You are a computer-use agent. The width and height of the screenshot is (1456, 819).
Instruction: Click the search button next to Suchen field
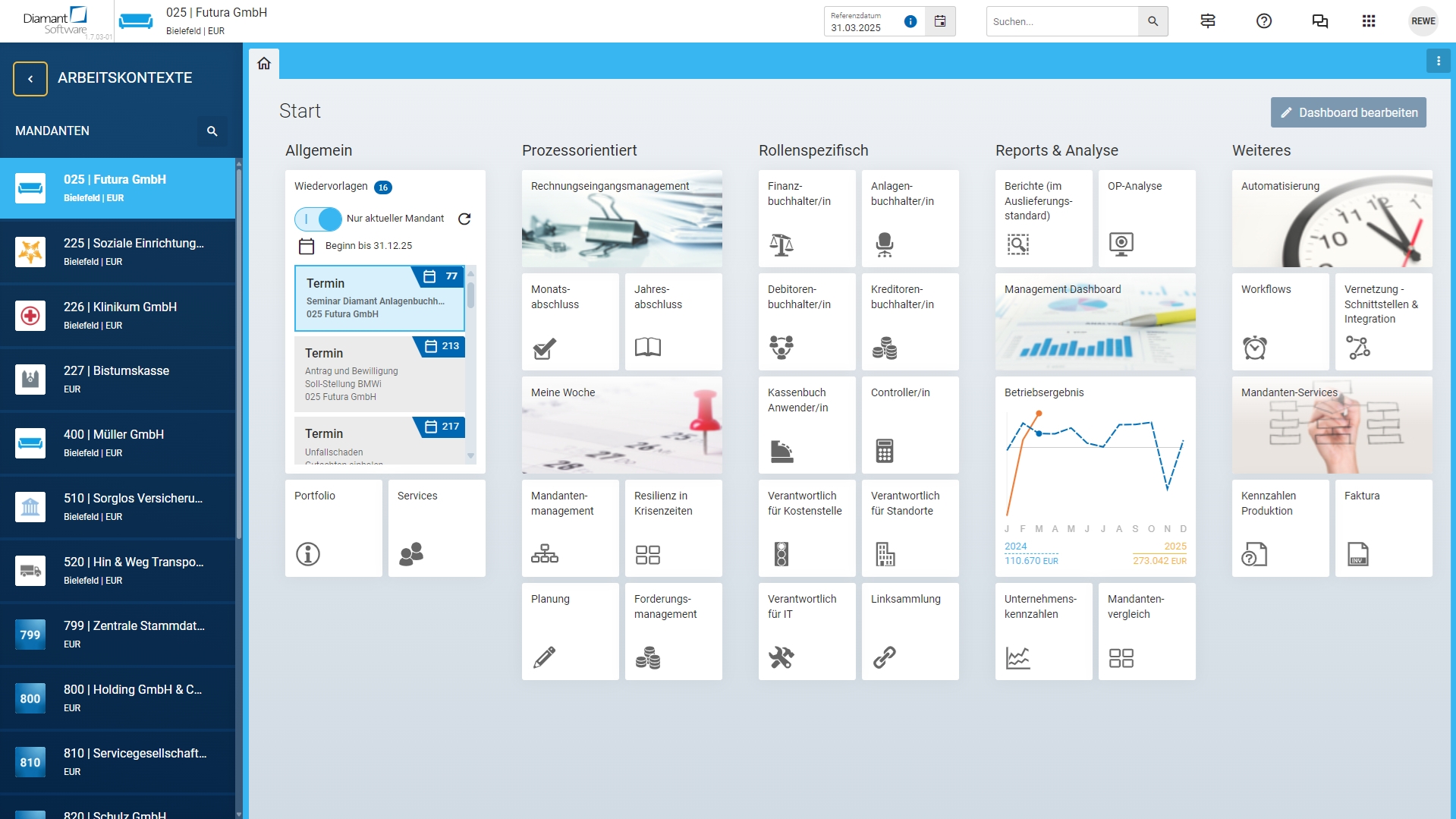1153,21
